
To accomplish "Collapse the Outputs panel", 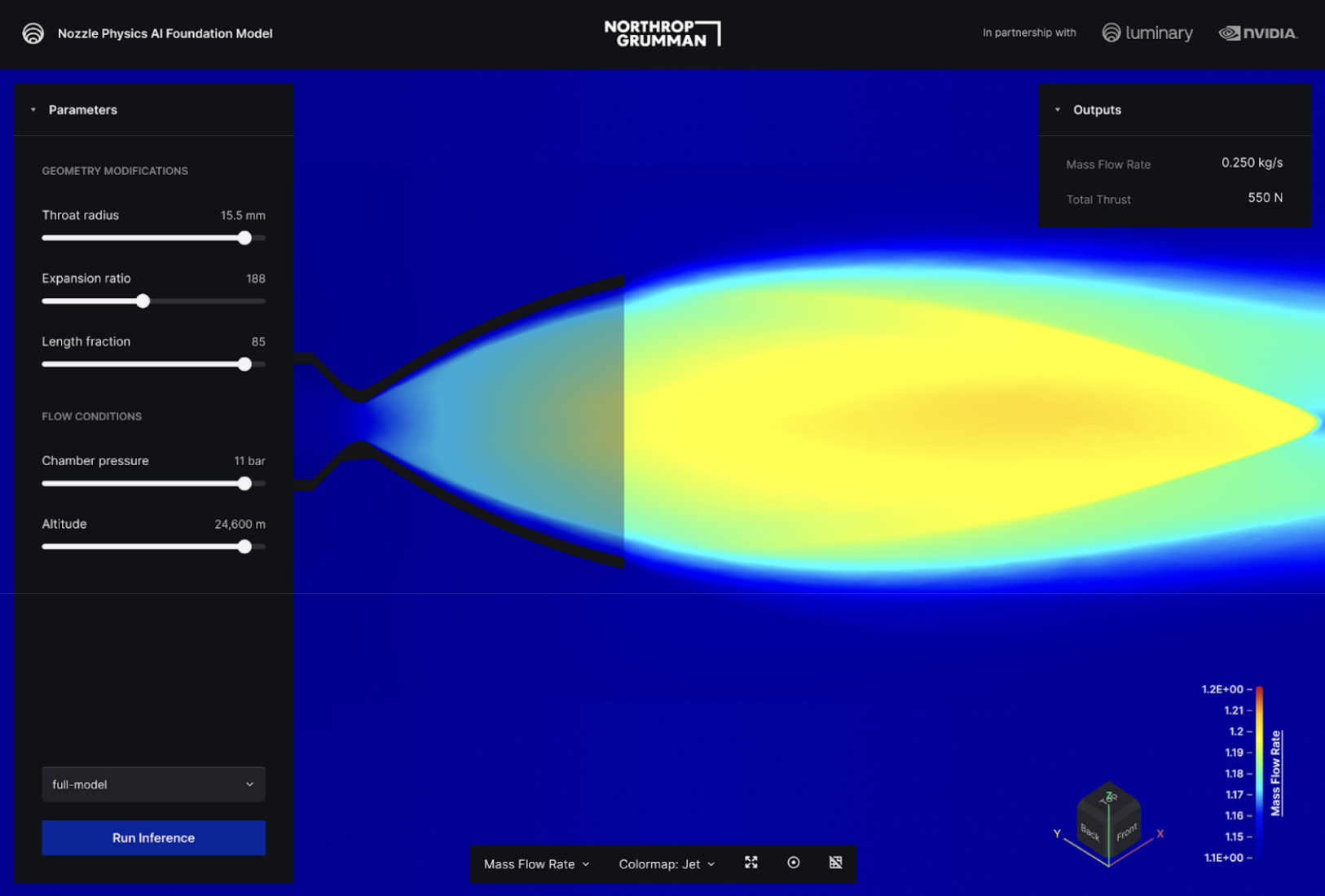I will click(x=1059, y=109).
